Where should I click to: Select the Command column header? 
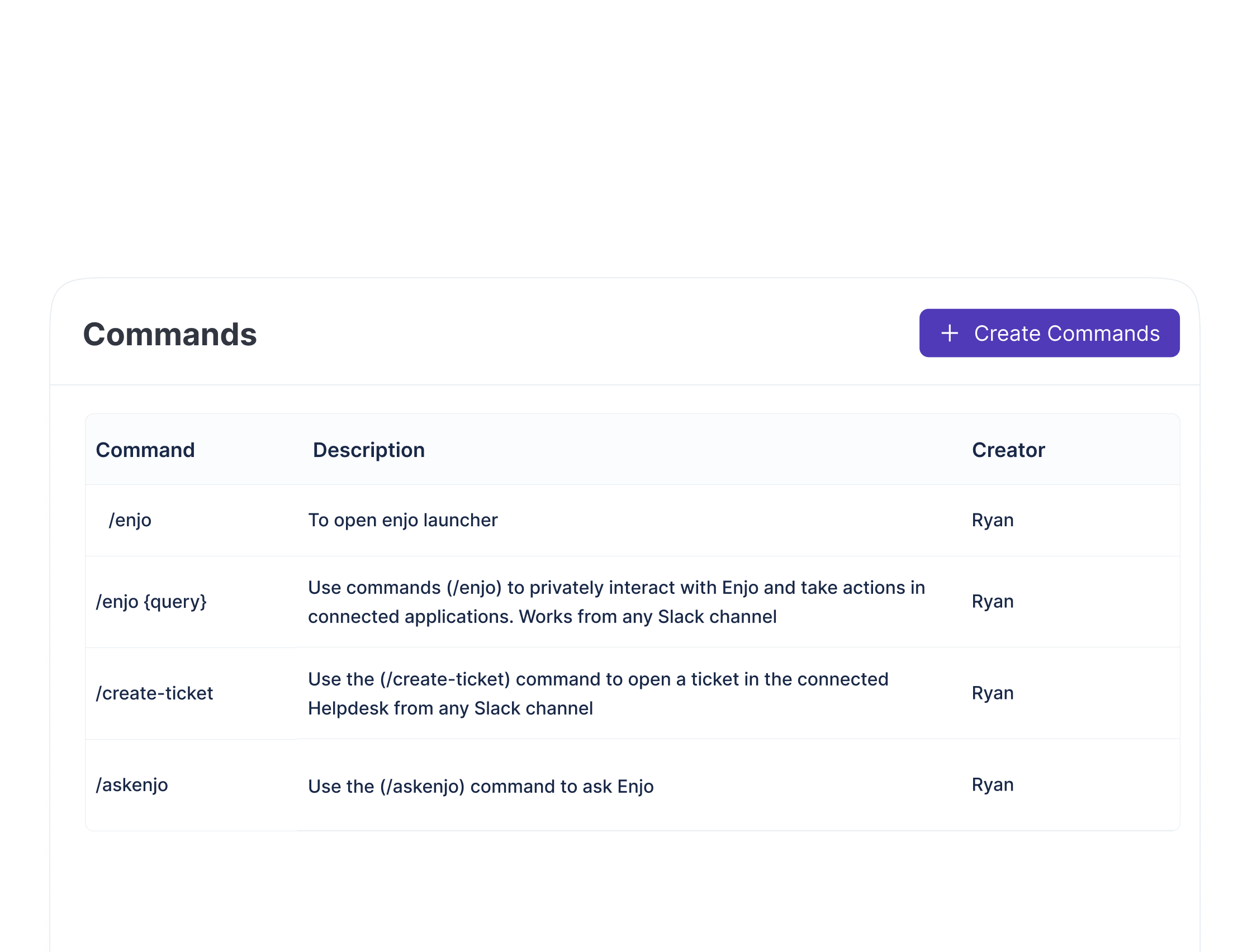click(145, 450)
